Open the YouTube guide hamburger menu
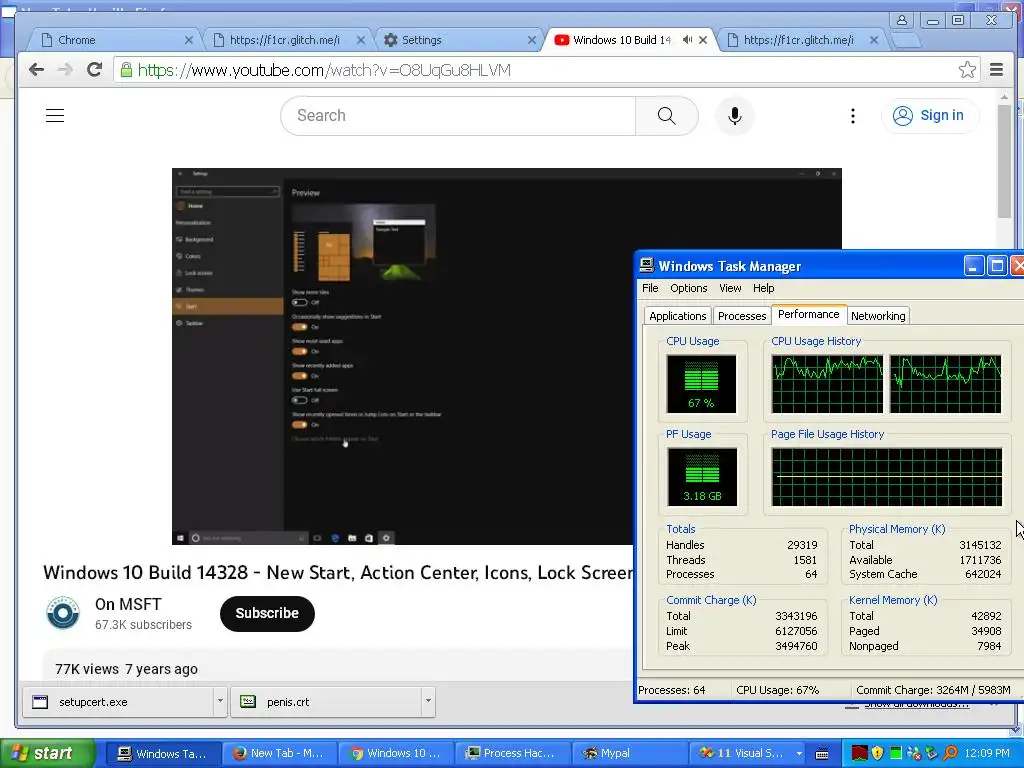This screenshot has width=1024, height=768. click(55, 116)
